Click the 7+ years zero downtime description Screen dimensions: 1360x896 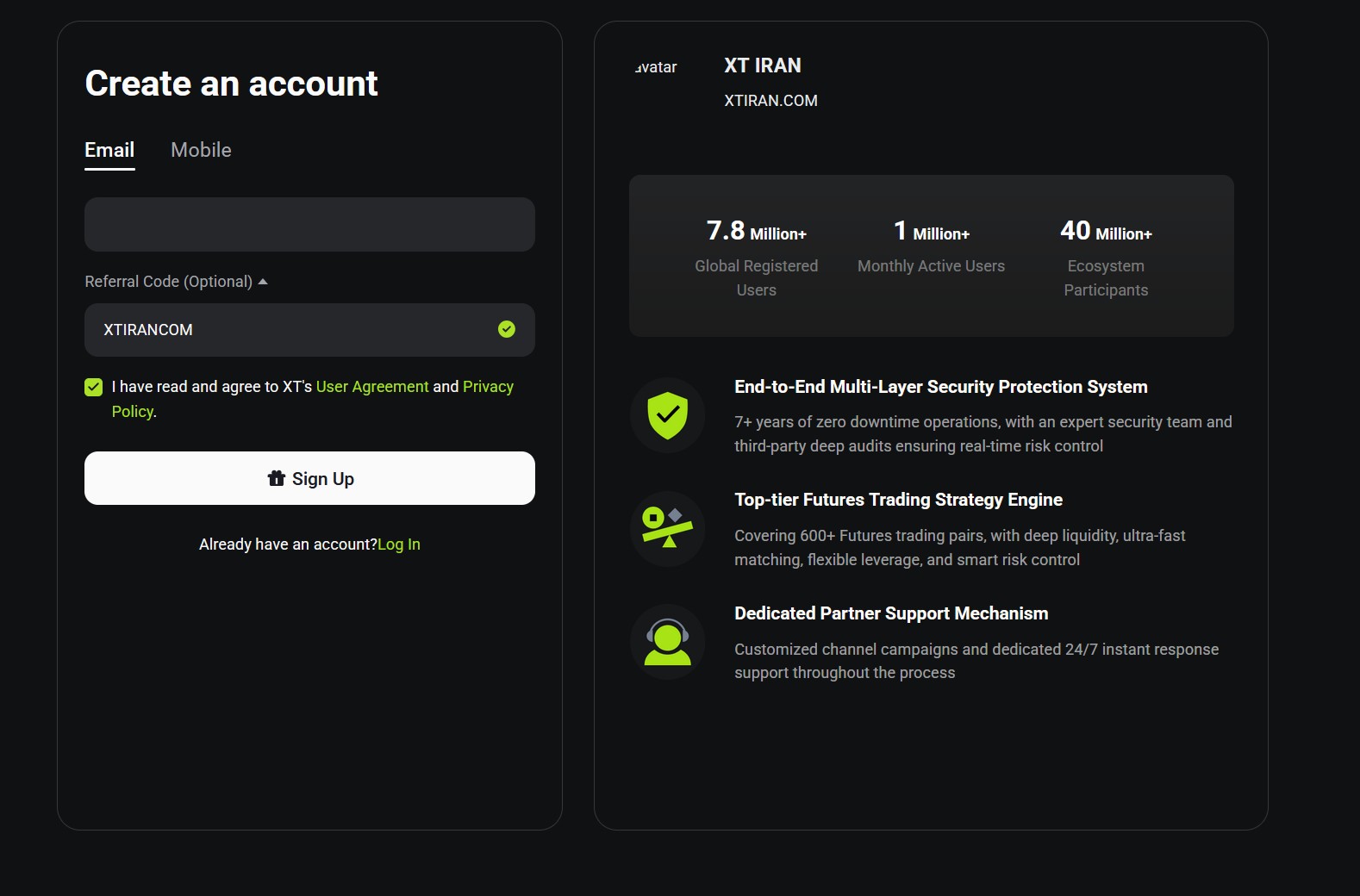[983, 434]
